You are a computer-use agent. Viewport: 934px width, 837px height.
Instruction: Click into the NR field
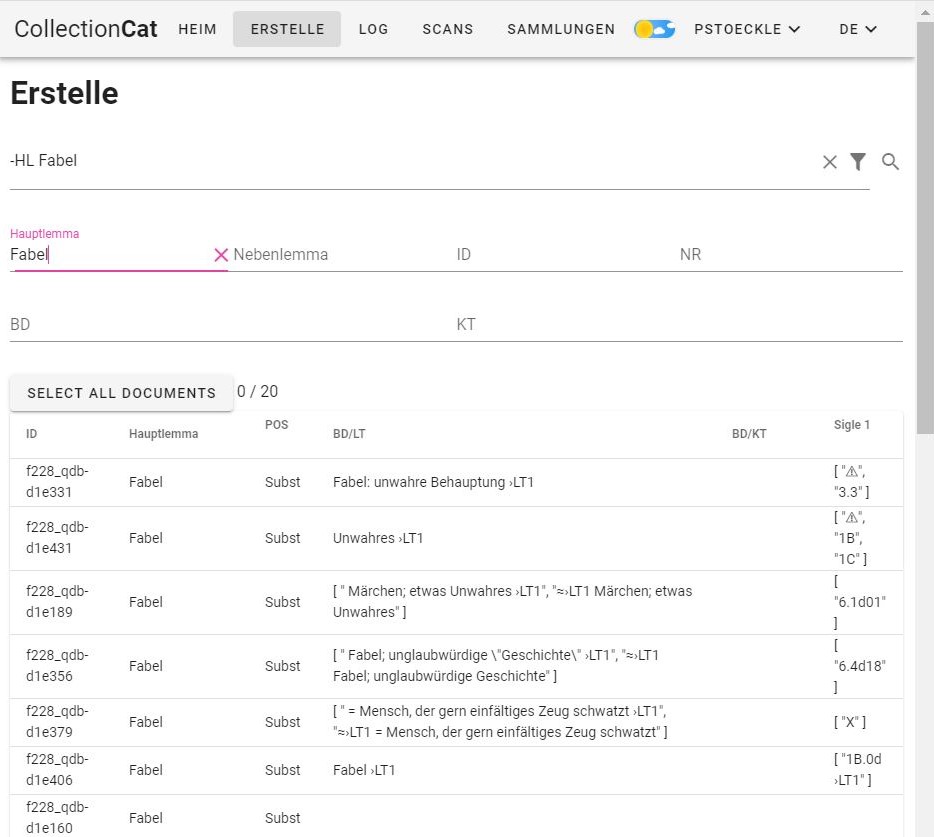791,255
